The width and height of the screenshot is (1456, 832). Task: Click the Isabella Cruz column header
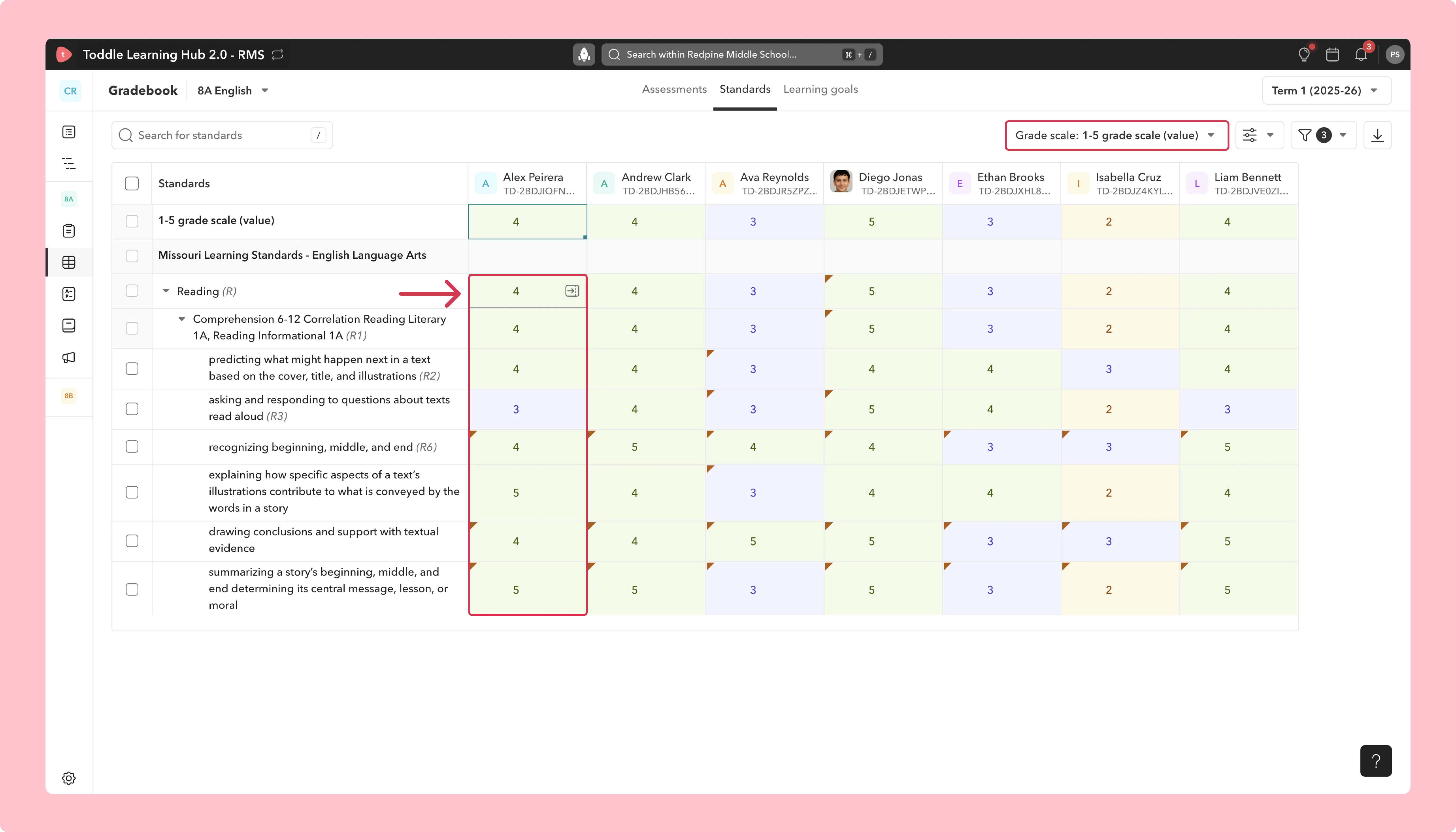pos(1120,183)
